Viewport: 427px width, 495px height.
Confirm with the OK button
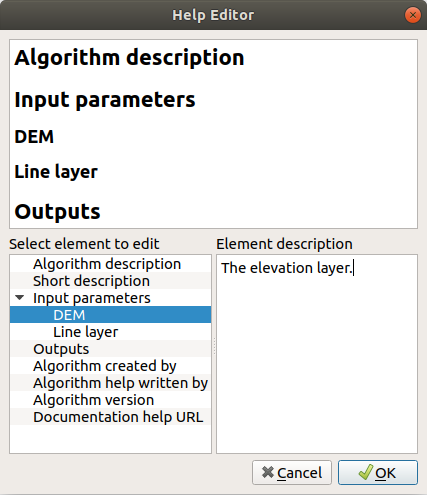tap(378, 473)
